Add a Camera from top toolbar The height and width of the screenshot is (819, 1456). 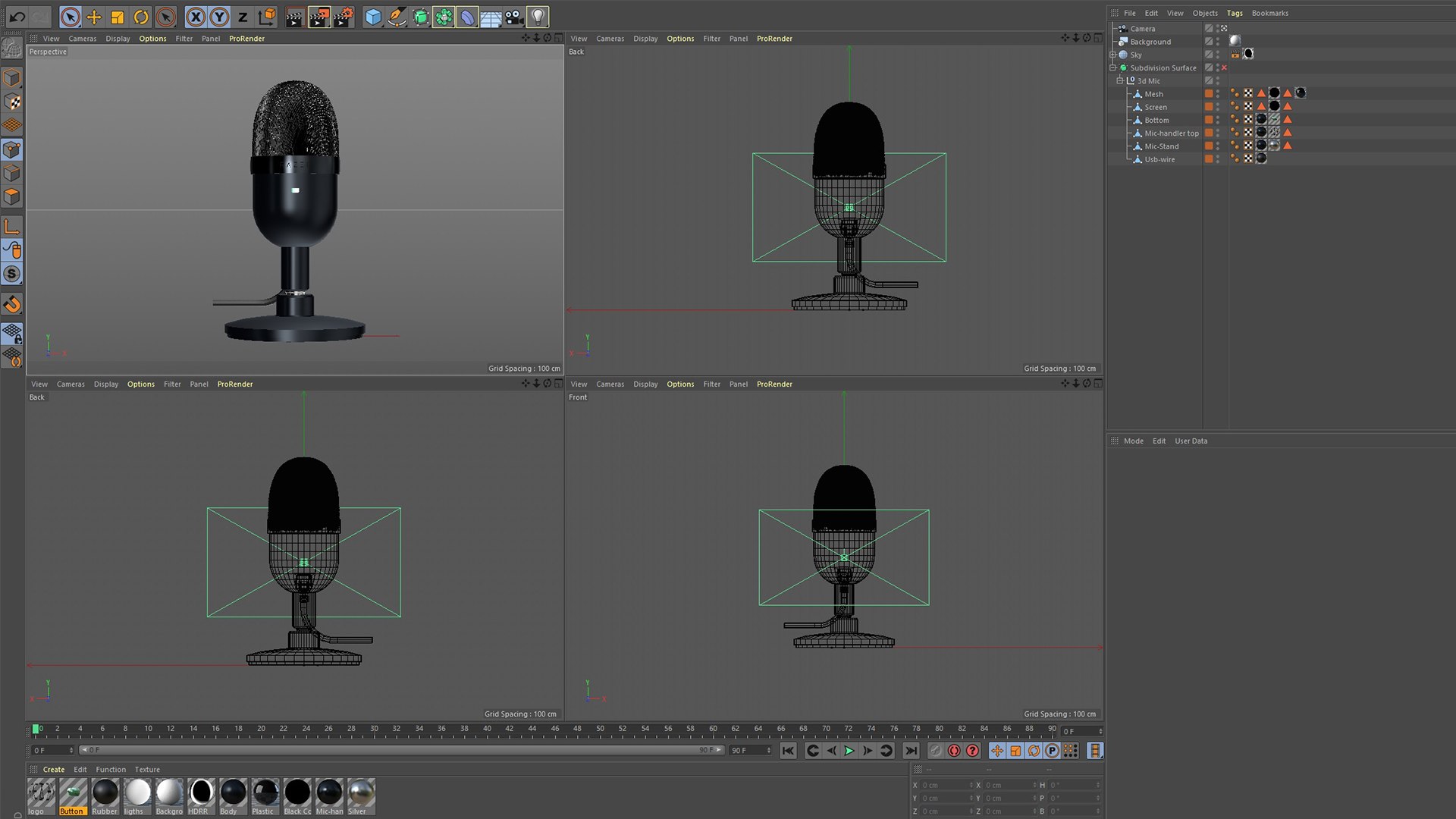point(514,16)
